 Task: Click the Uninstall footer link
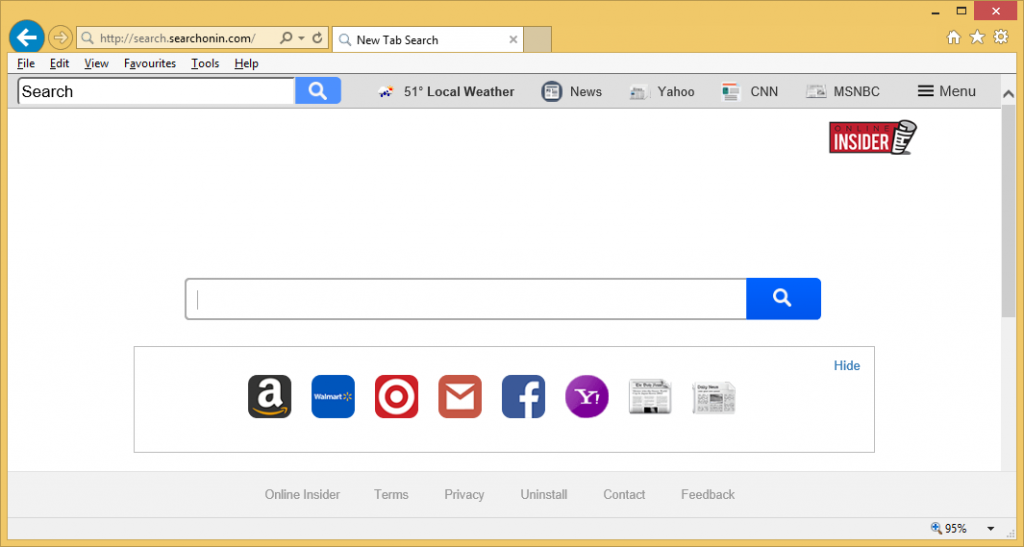544,494
